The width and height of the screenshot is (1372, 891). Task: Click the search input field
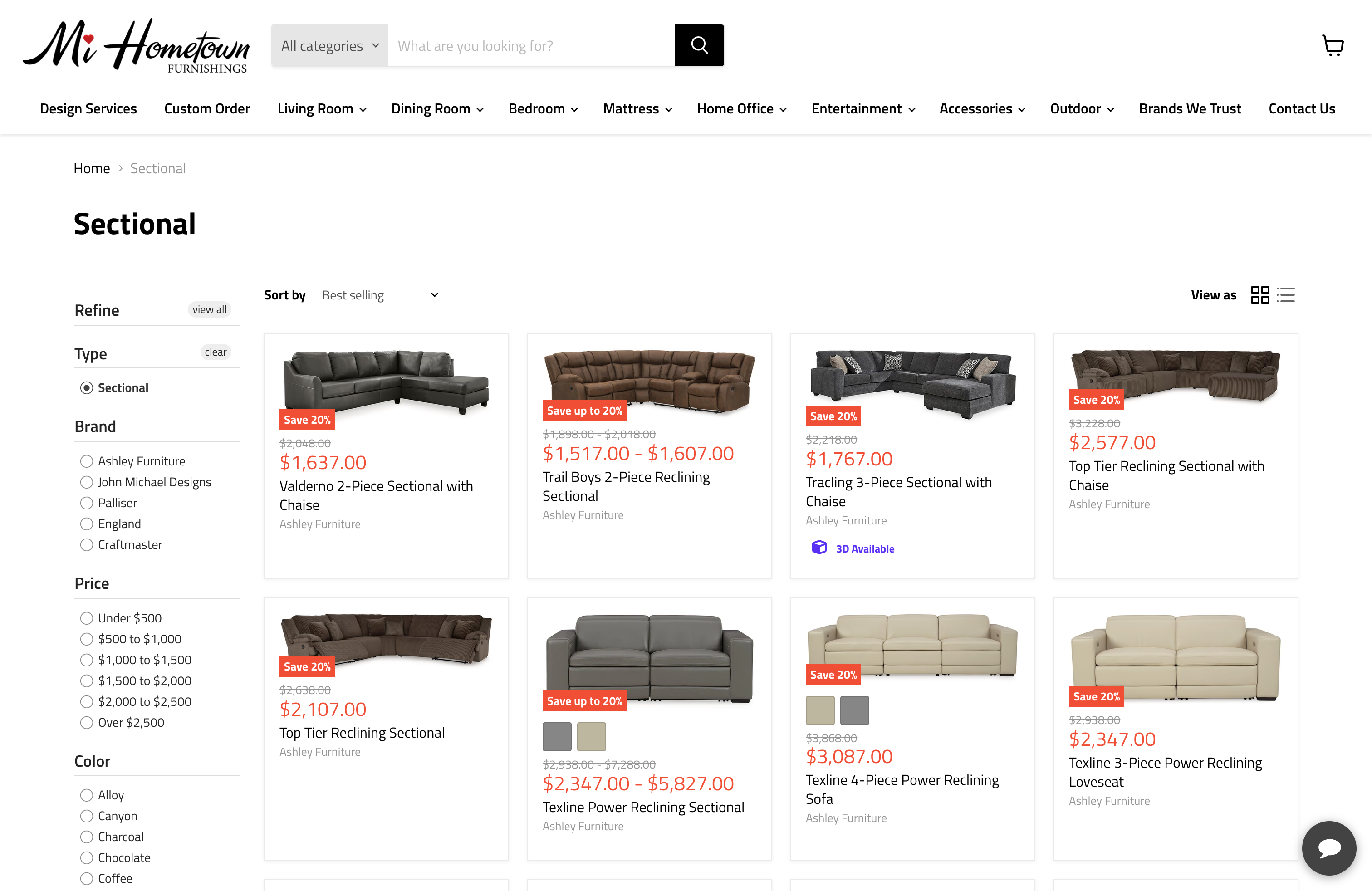[x=530, y=45]
